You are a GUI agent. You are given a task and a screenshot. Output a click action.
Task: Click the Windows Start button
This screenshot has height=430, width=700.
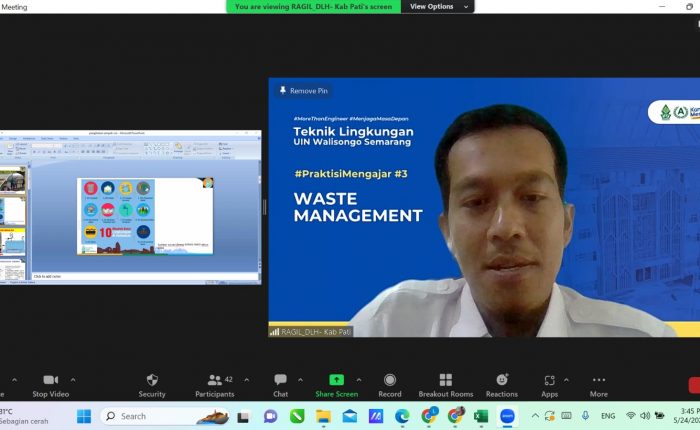84,416
